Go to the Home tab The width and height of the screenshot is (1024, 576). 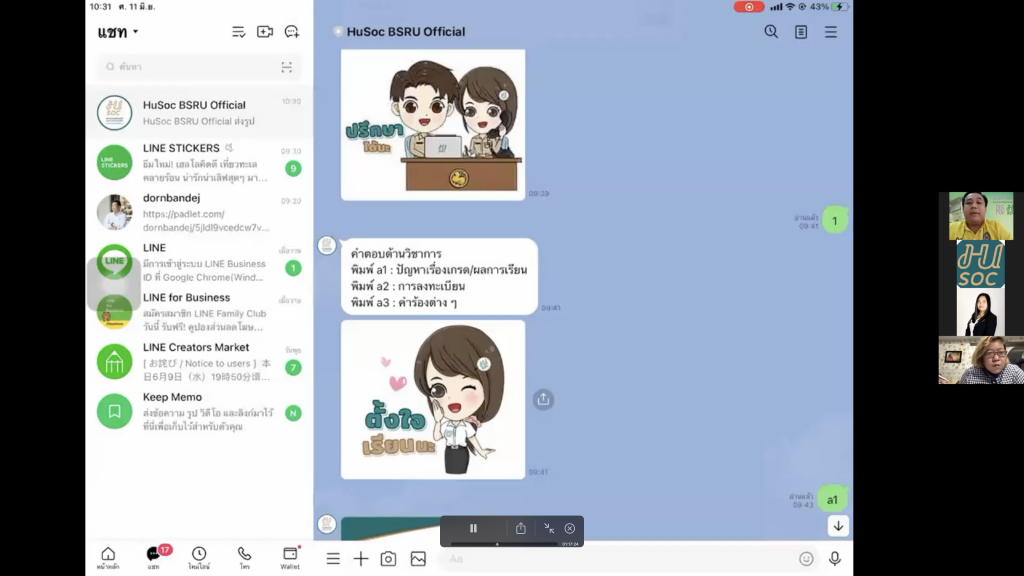point(108,558)
